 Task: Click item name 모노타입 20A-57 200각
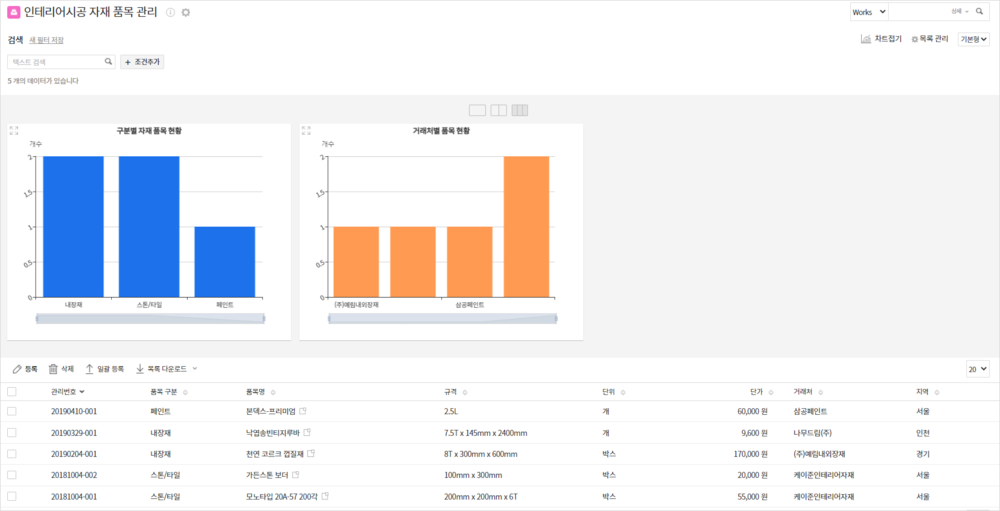click(x=282, y=496)
